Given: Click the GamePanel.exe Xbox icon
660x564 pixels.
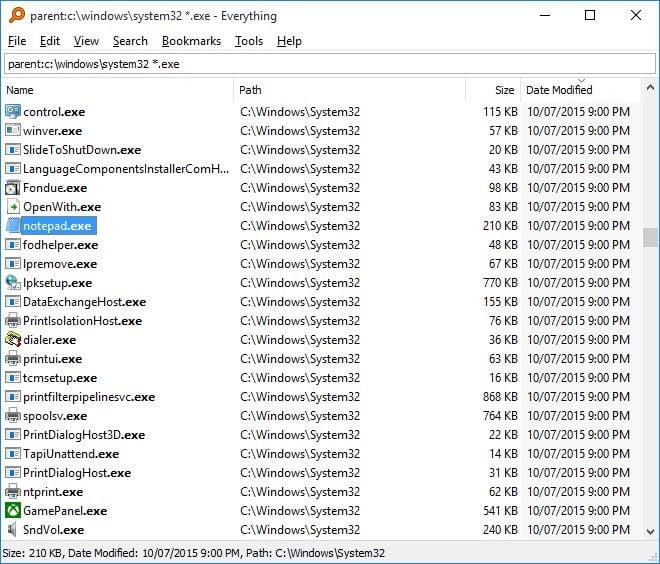Looking at the screenshot, I should tap(13, 511).
